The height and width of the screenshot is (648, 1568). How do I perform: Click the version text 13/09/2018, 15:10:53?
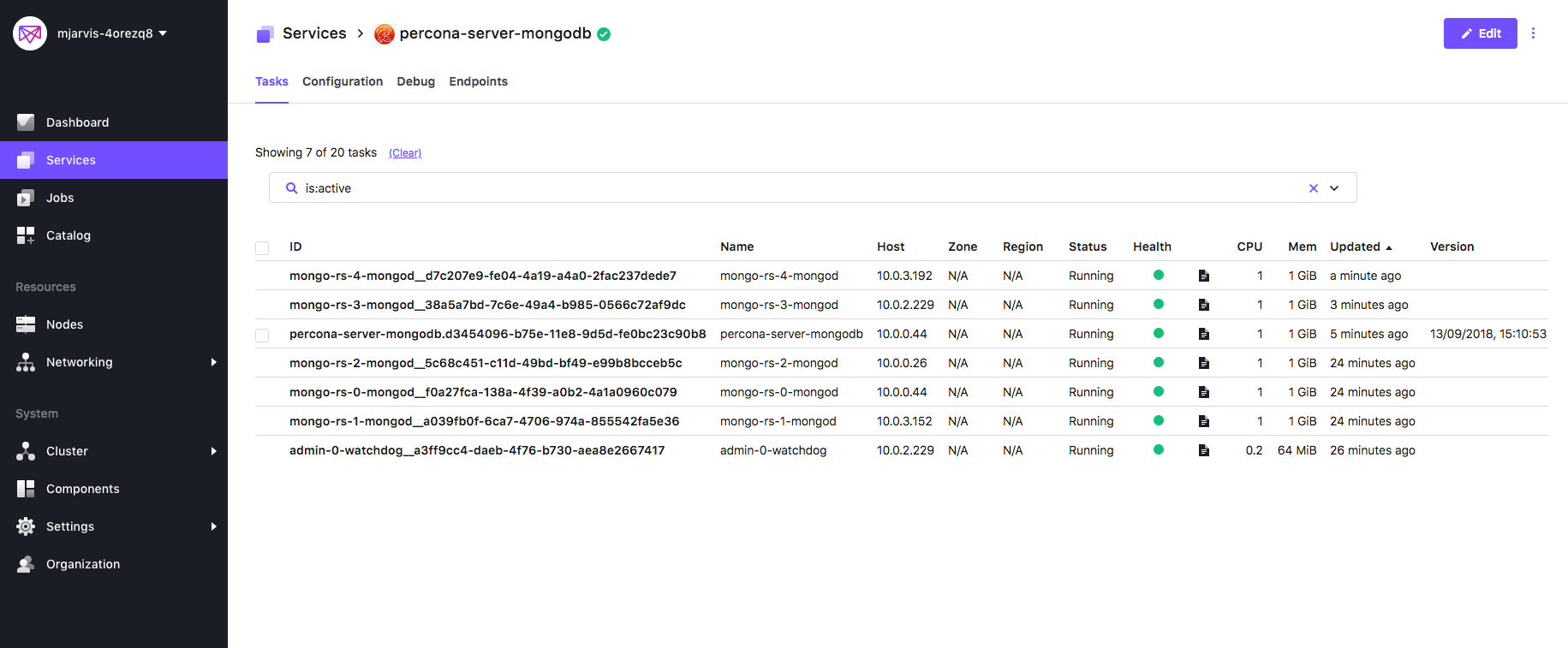click(x=1488, y=334)
